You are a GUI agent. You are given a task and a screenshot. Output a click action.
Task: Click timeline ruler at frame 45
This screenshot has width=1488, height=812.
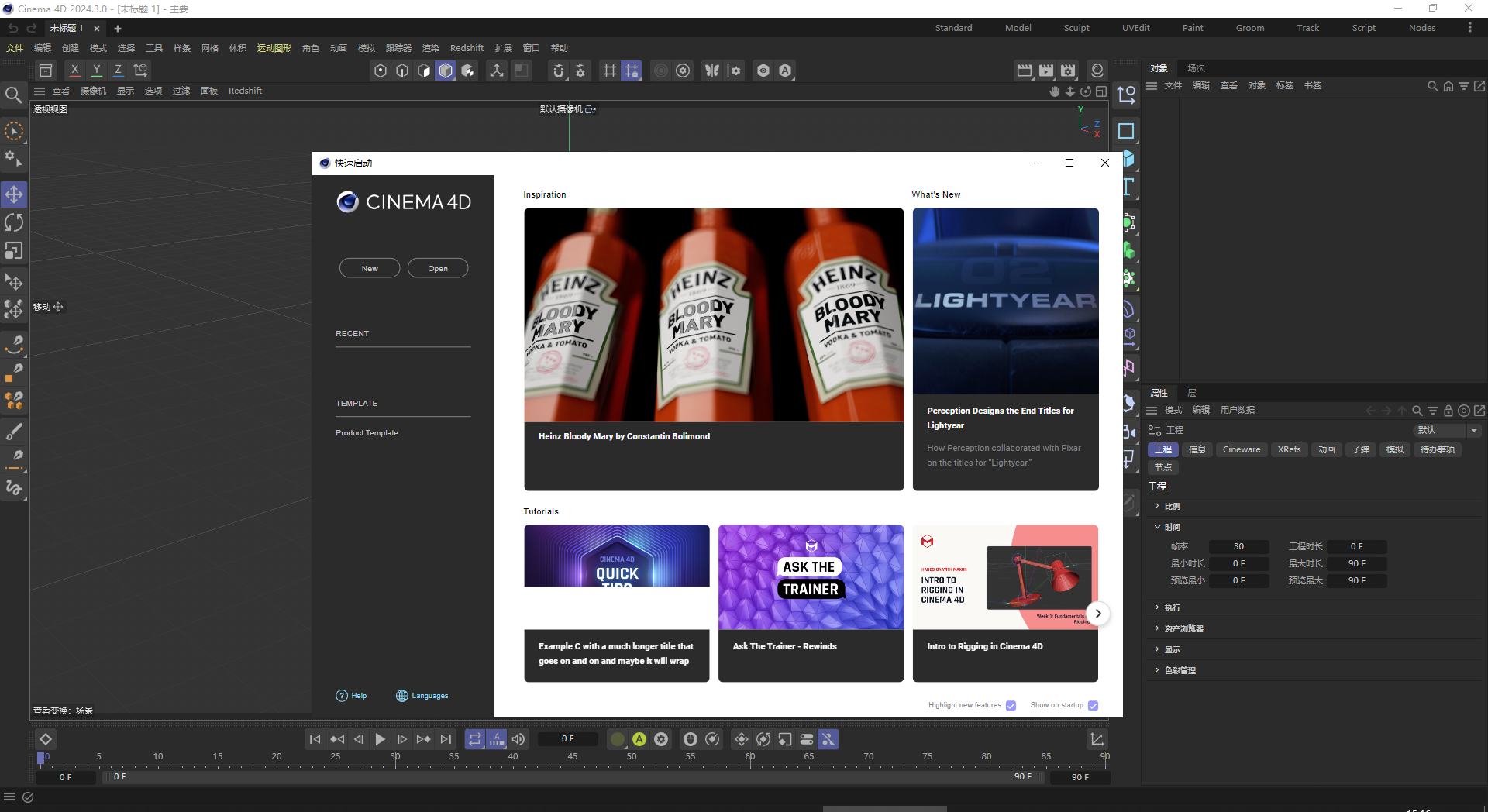tap(572, 757)
